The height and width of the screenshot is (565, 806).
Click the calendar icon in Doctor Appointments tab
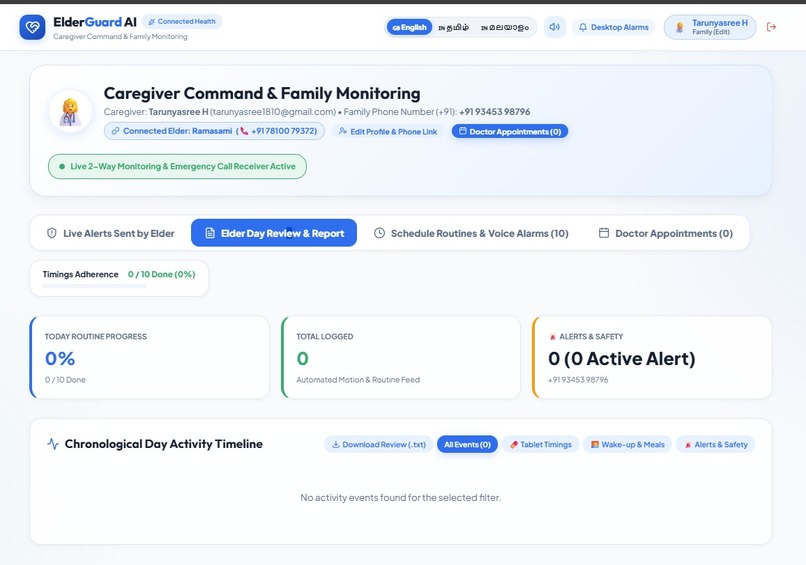point(604,233)
